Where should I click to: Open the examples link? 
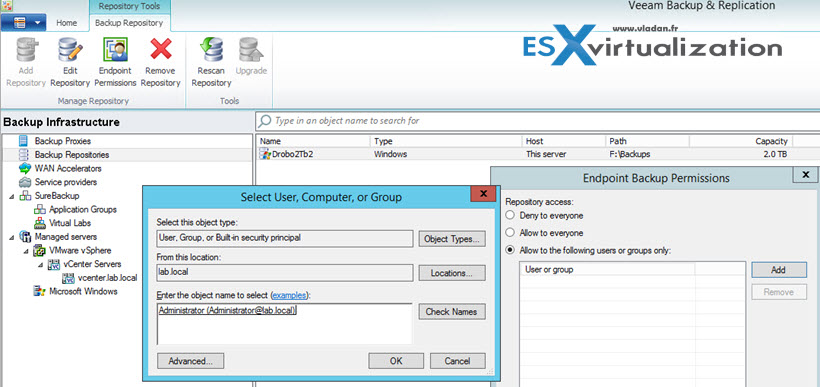(289, 295)
